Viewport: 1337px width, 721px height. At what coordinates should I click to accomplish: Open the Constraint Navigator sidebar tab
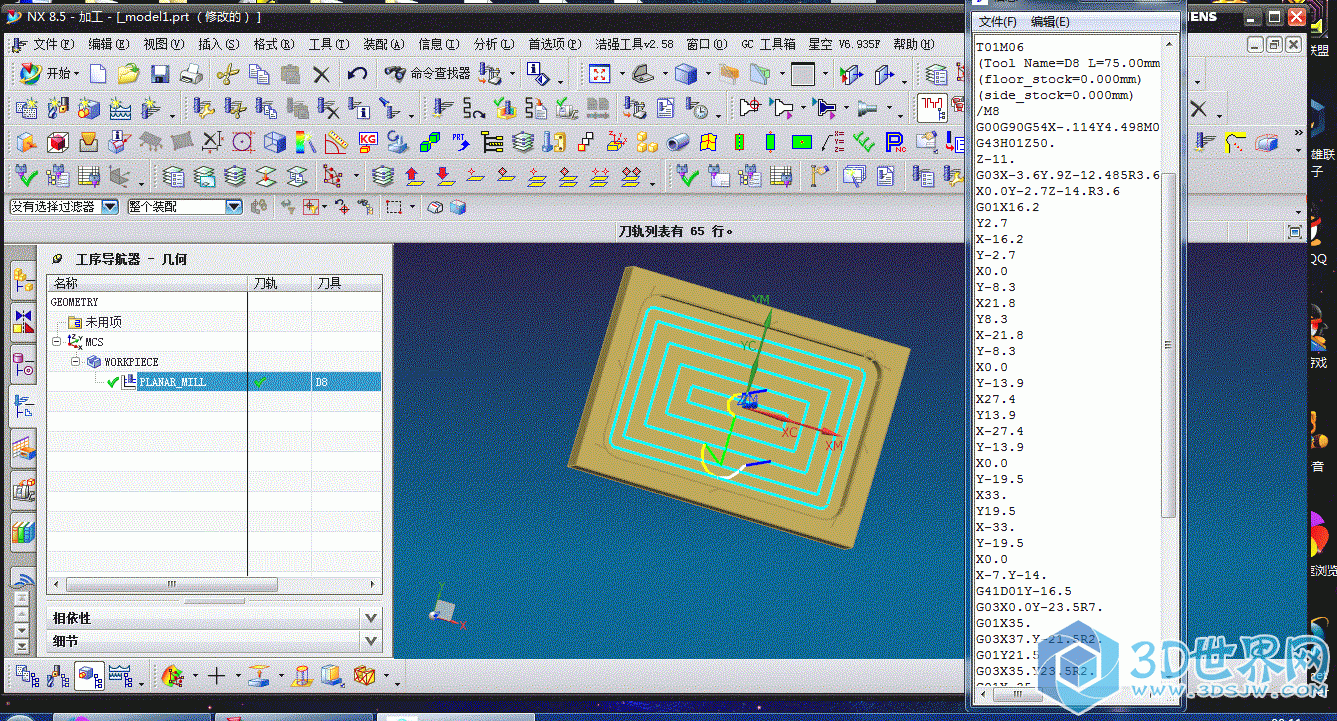pyautogui.click(x=23, y=321)
